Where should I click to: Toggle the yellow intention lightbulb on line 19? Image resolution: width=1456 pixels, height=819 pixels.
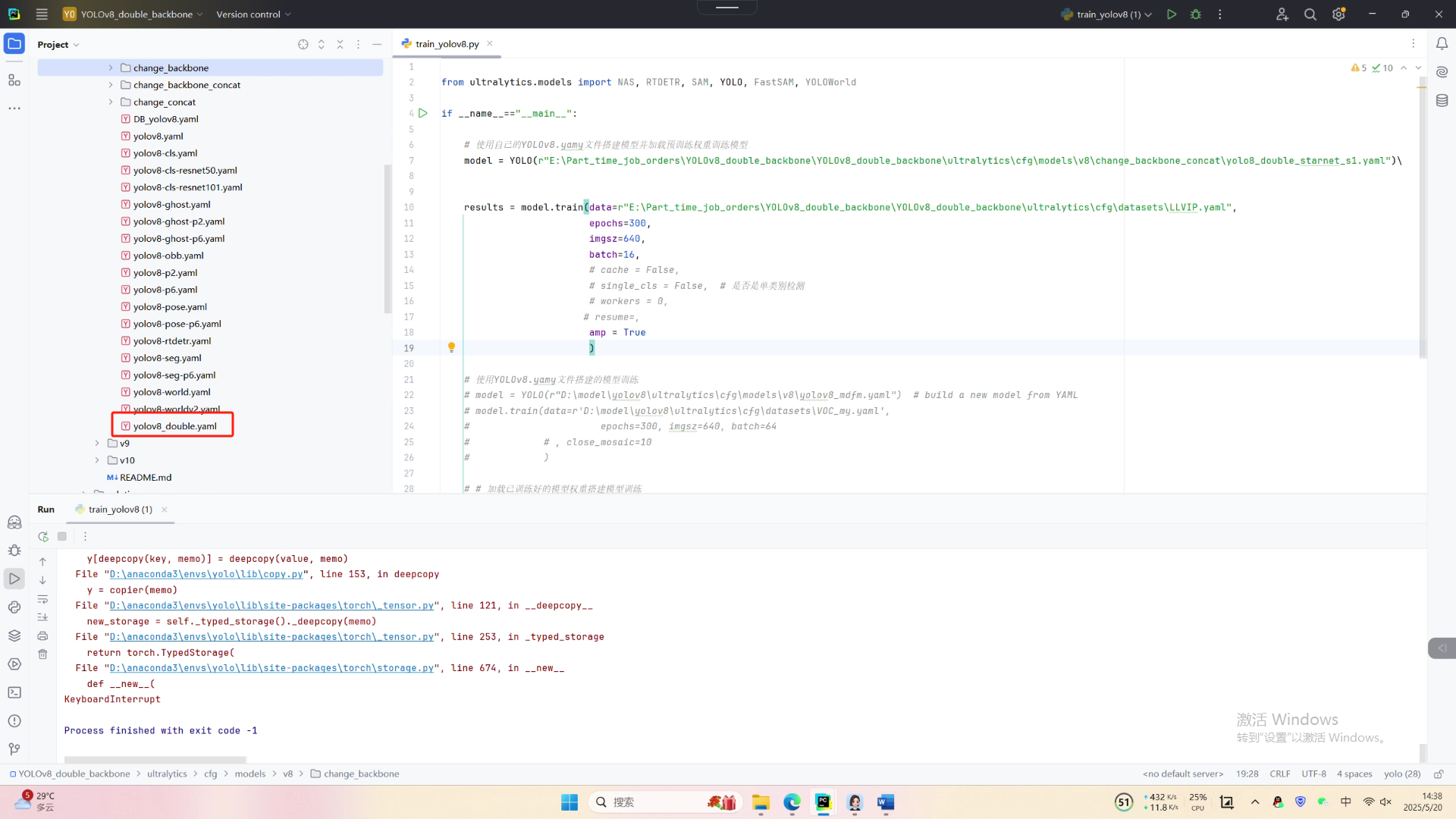(x=451, y=347)
